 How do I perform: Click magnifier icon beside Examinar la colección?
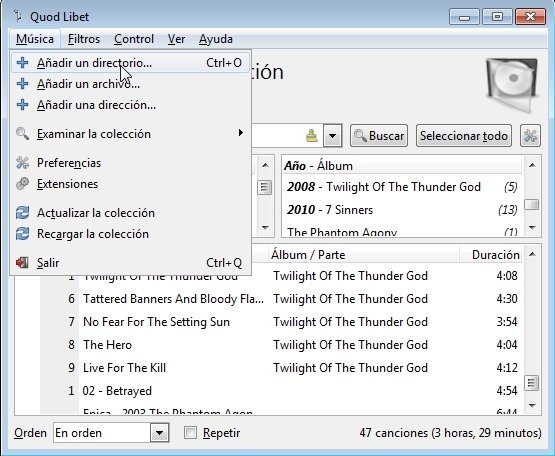click(22, 134)
